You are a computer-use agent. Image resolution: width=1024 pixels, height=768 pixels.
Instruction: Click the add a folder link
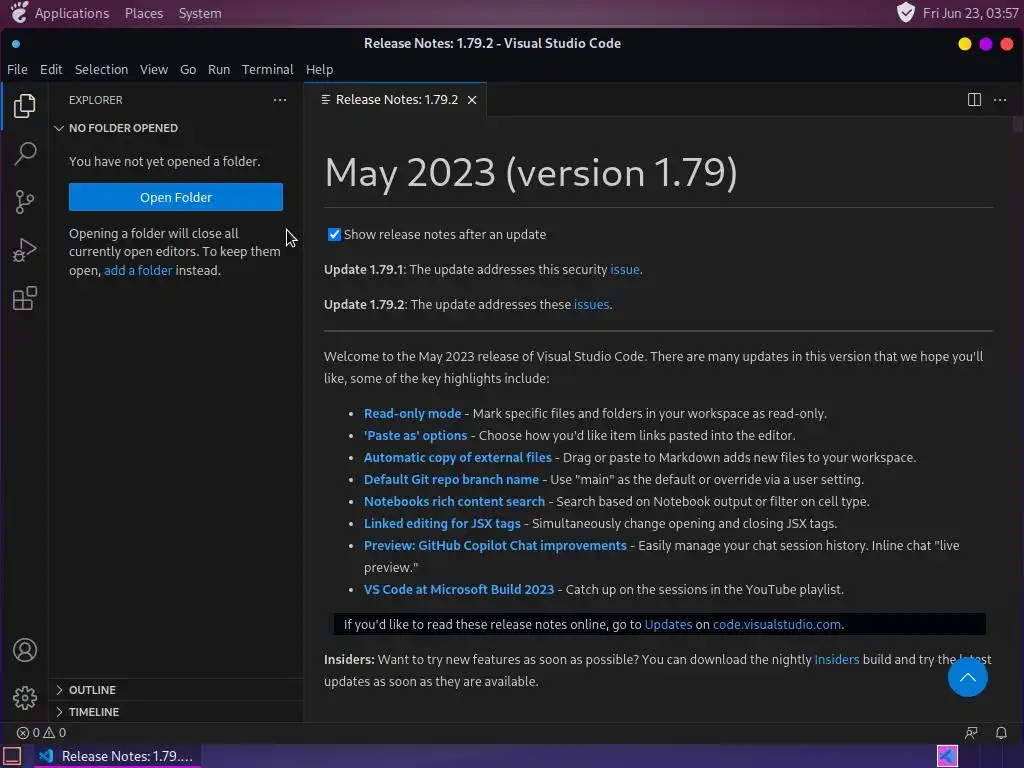point(138,270)
